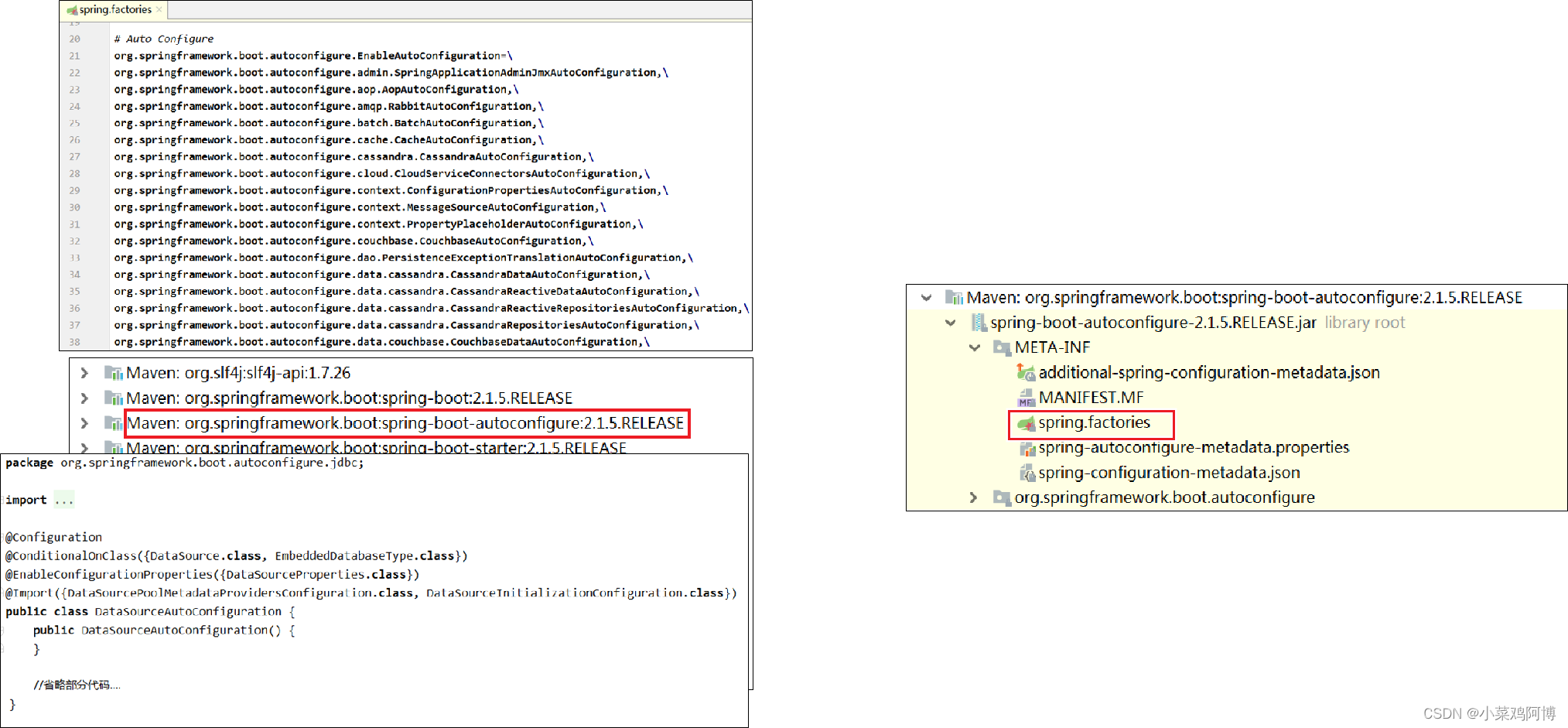The image size is (1568, 728).
Task: Select Maven: org.springframework.boot:spring-boot:2.1.5.RELEASE row
Action: point(349,398)
